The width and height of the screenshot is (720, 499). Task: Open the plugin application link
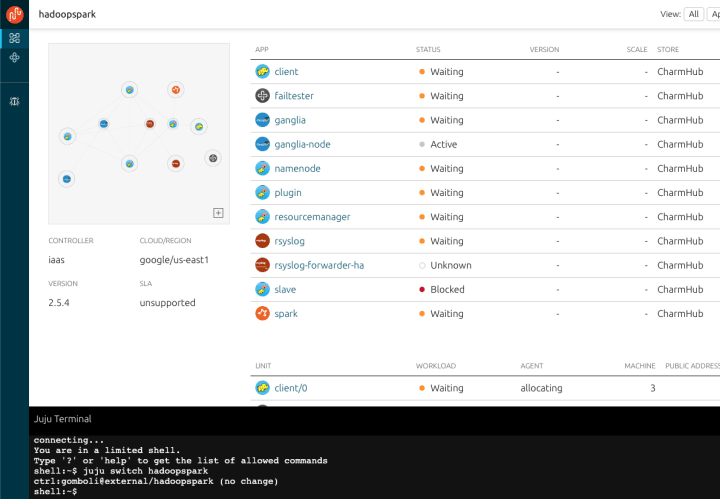click(x=288, y=193)
